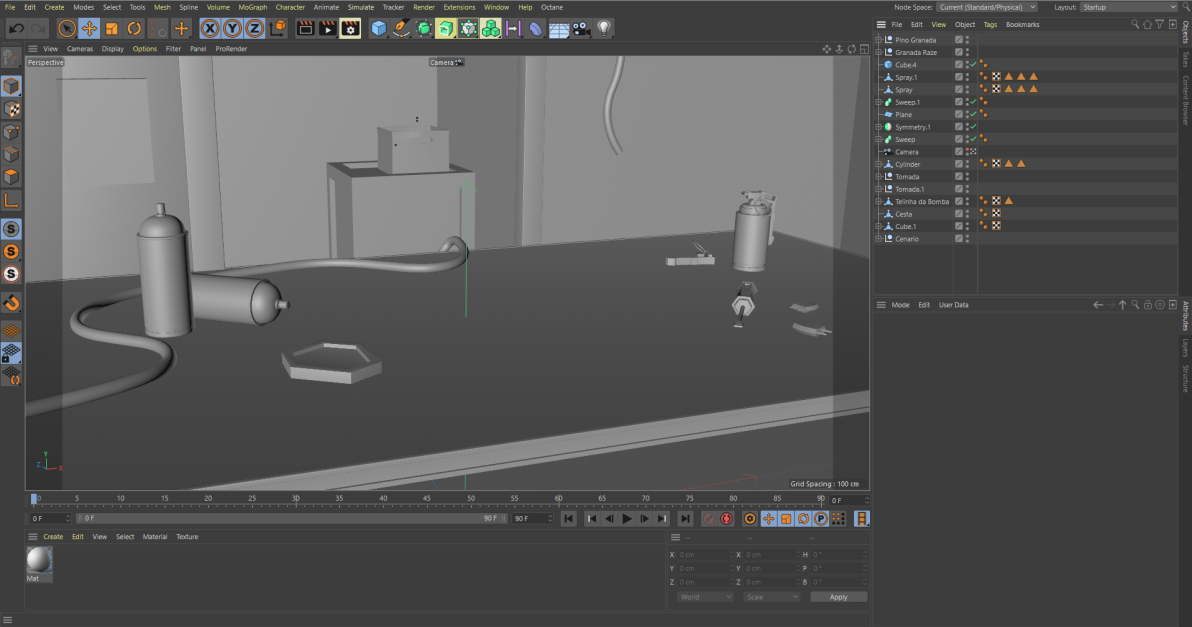Add a Cube primitive object
This screenshot has height=627, width=1192.
coord(379,28)
